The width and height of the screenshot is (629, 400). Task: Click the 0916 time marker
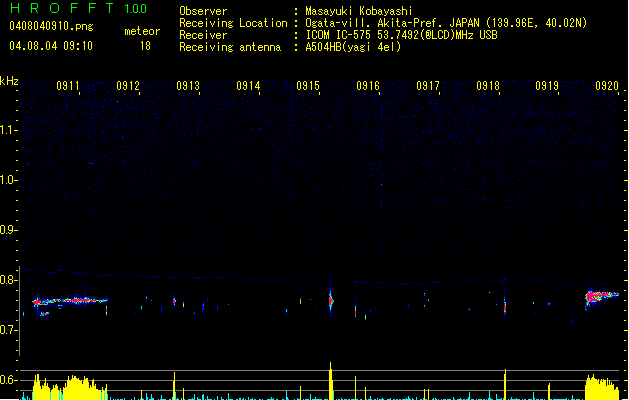[368, 86]
